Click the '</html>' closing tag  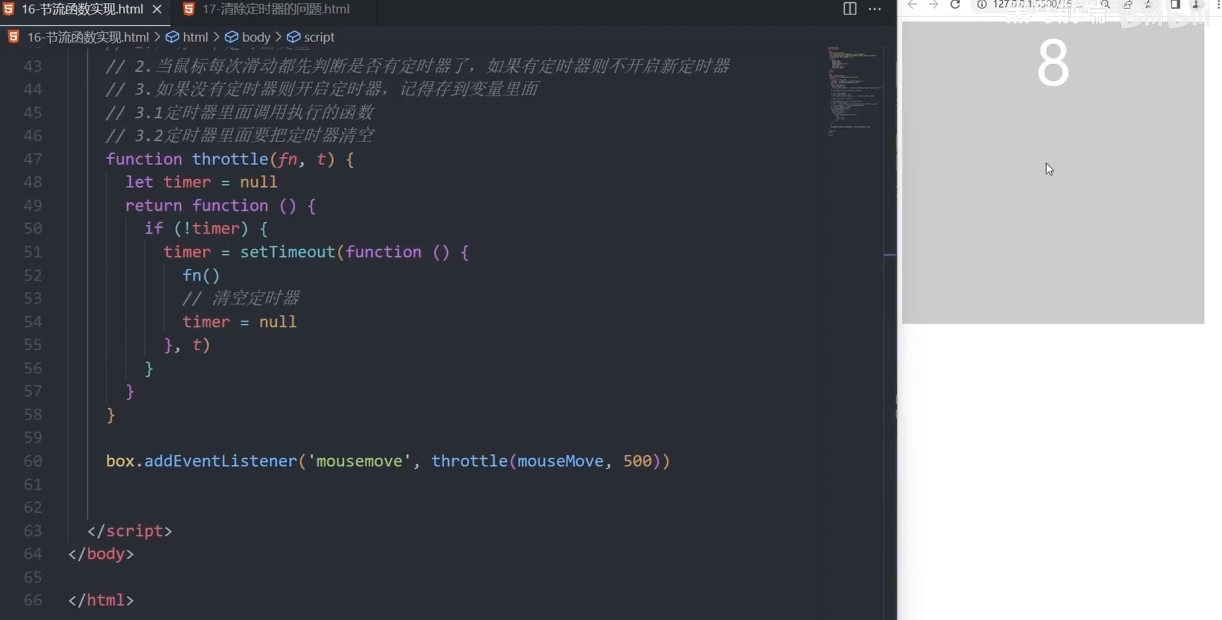pos(101,600)
